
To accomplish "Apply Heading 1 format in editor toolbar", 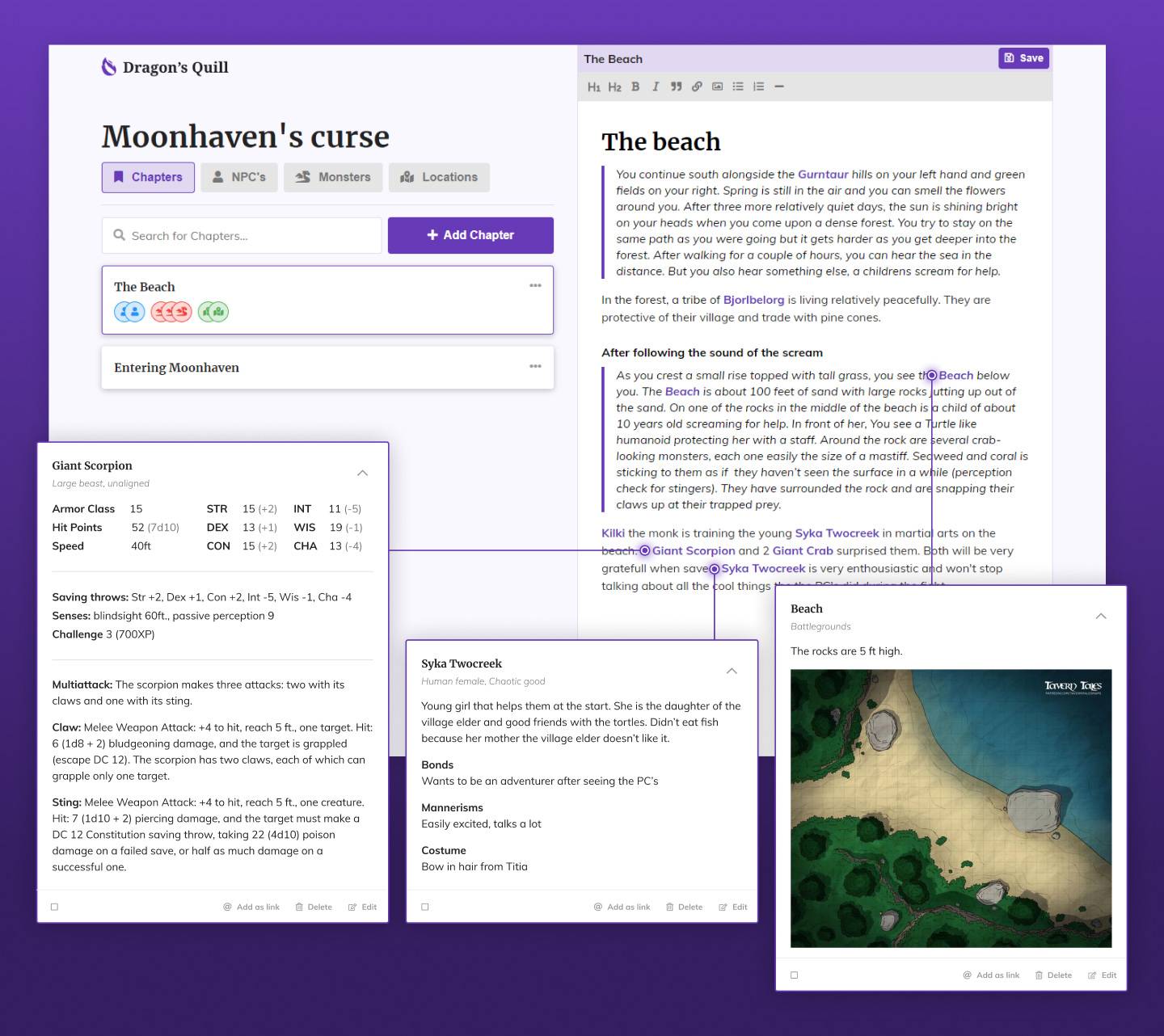I will pyautogui.click(x=594, y=87).
